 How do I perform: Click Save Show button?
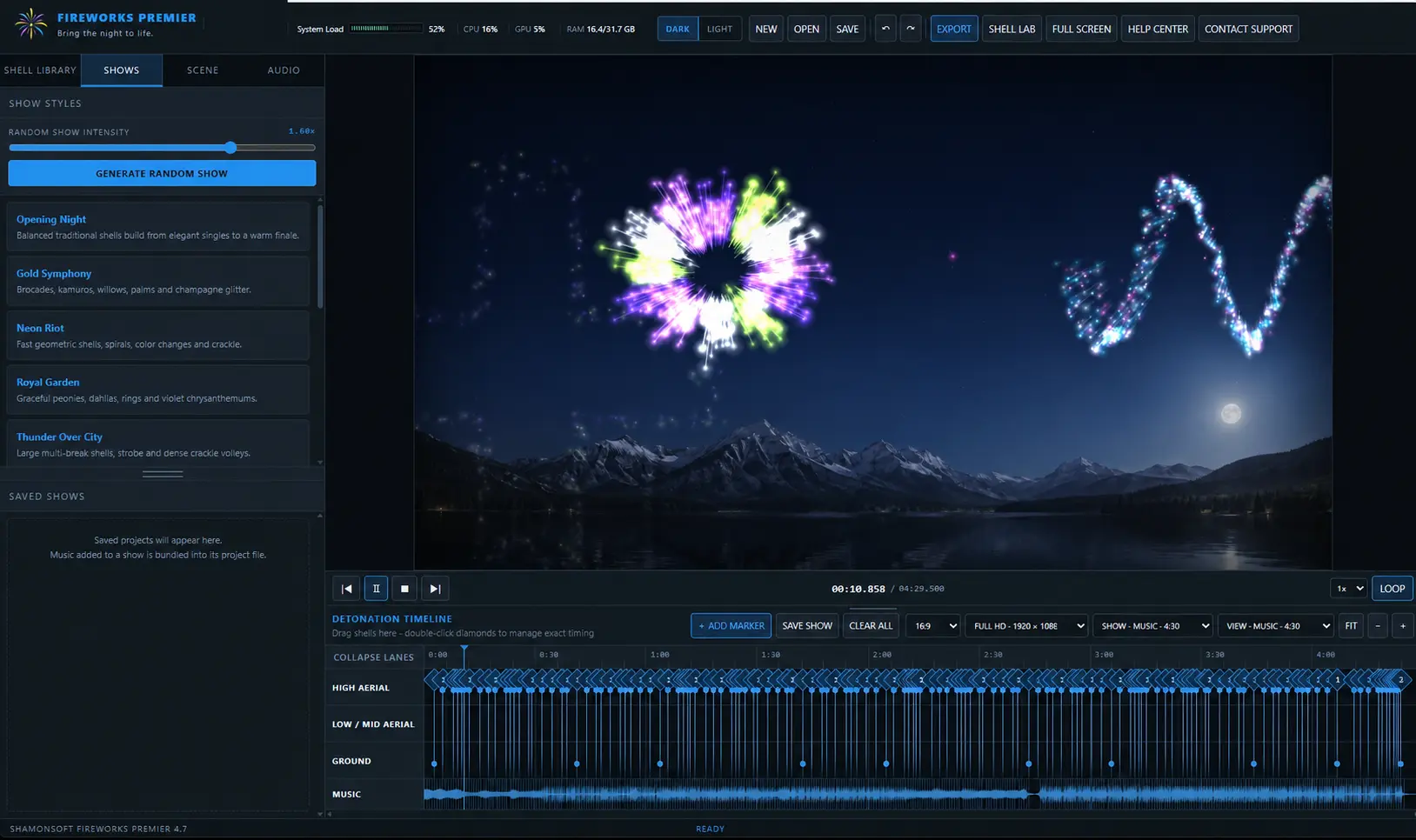click(x=807, y=626)
